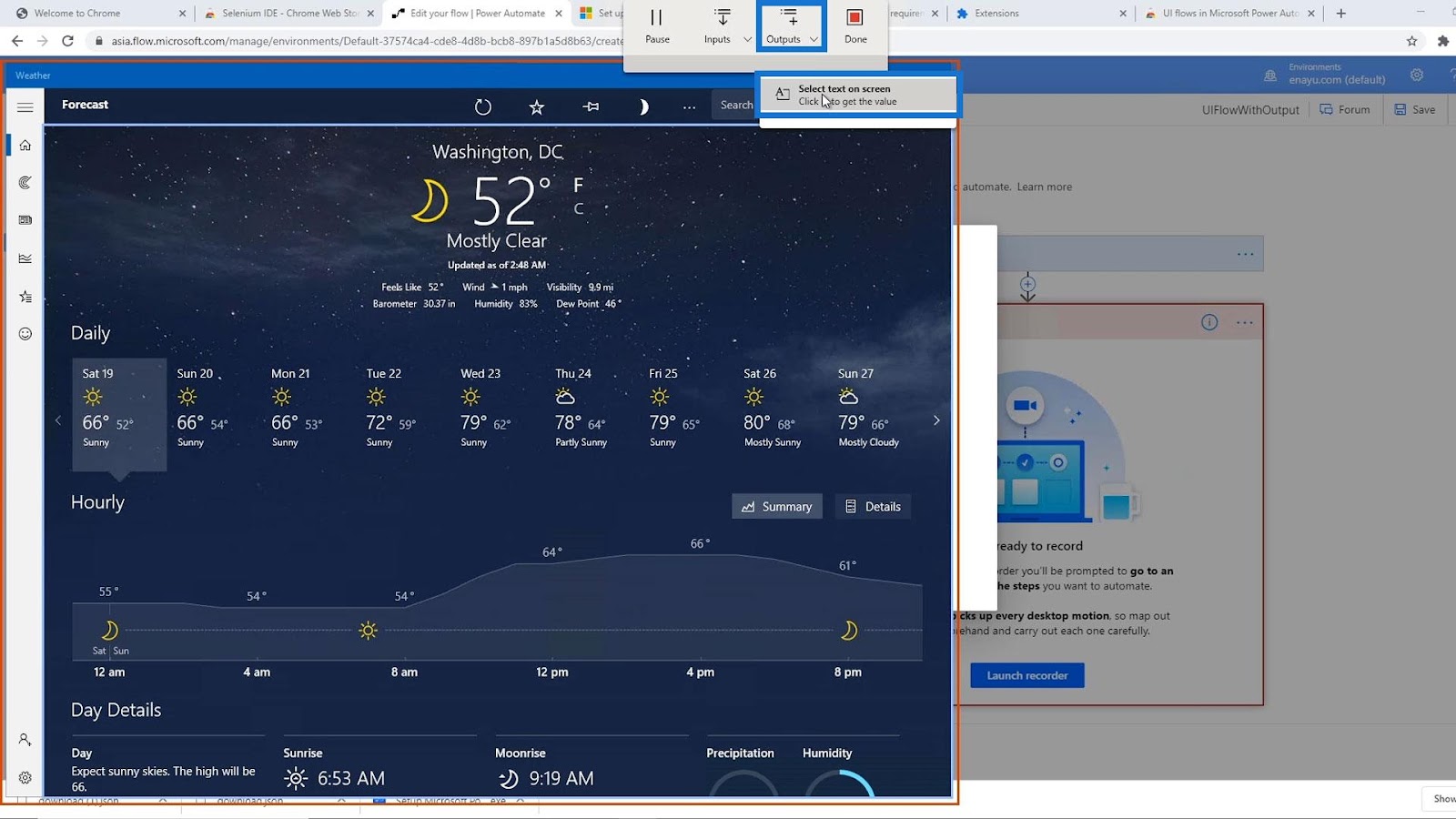
Task: Switch hourly view to Details
Action: click(x=873, y=507)
